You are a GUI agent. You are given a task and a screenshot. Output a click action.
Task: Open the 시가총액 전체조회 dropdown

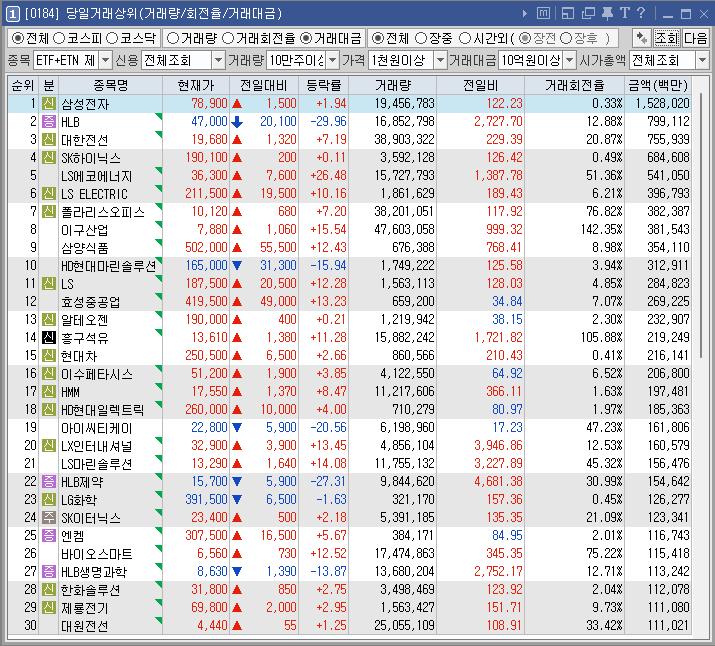click(702, 60)
